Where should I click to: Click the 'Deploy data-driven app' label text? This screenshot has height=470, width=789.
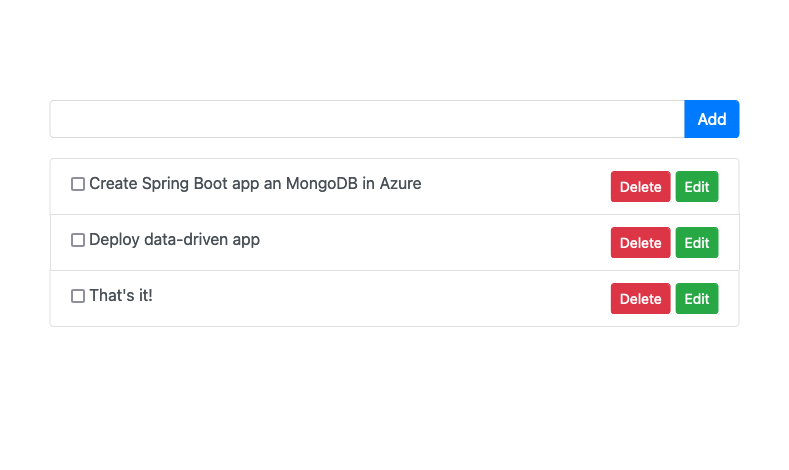point(174,240)
